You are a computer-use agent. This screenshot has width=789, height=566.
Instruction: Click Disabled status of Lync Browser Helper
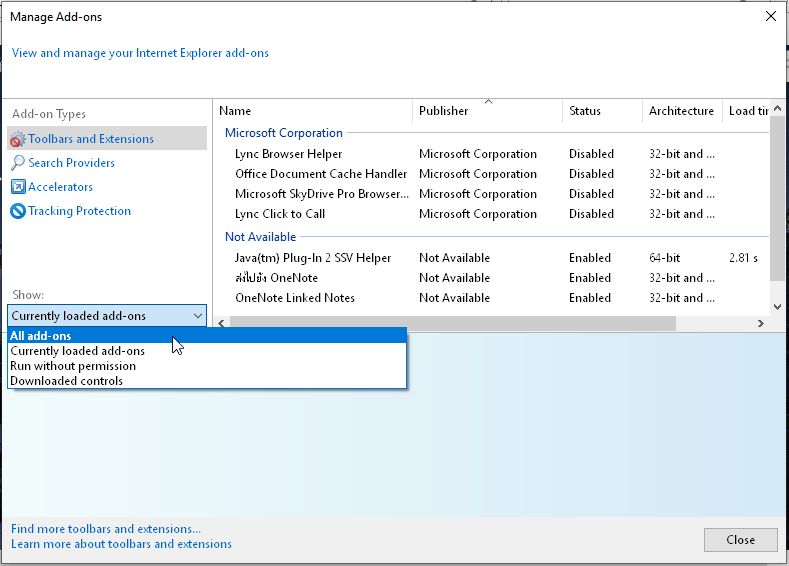pyautogui.click(x=591, y=154)
